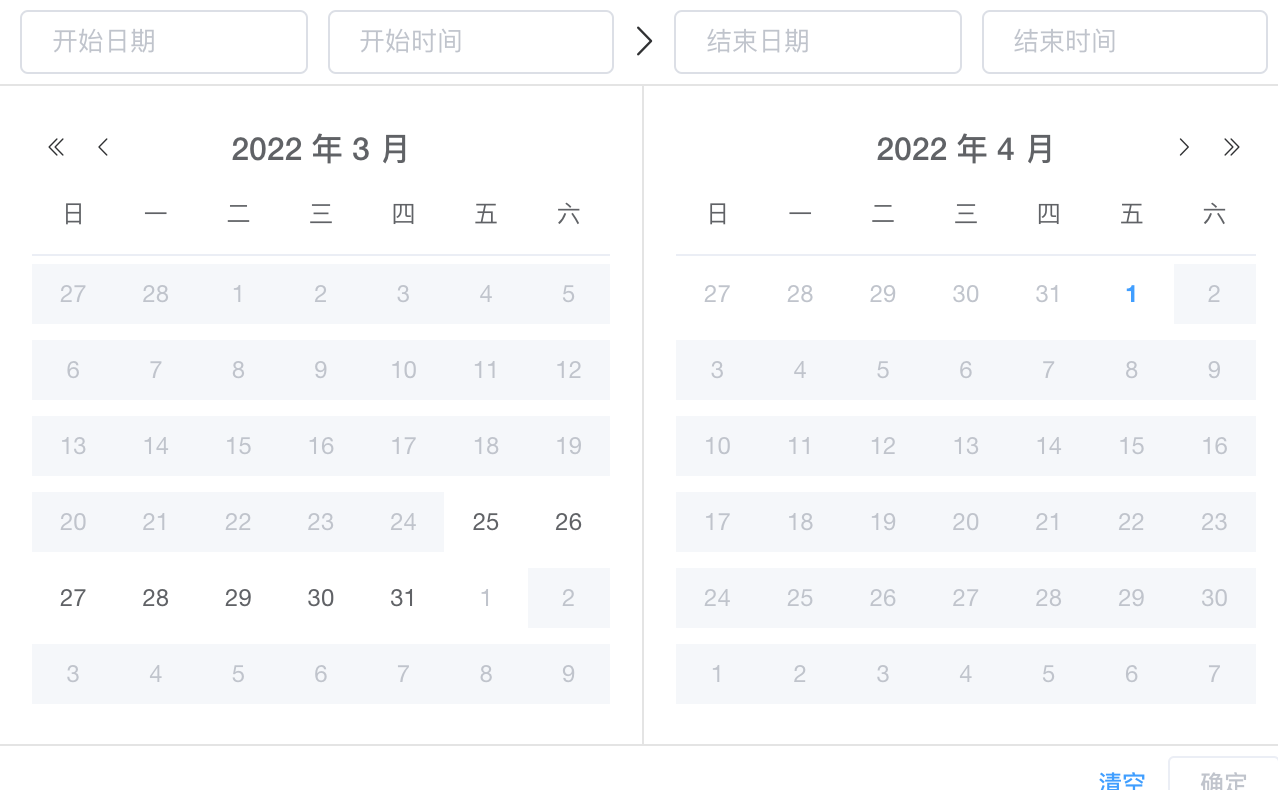Click the 开始时间 input field
The height and width of the screenshot is (790, 1278).
(471, 41)
